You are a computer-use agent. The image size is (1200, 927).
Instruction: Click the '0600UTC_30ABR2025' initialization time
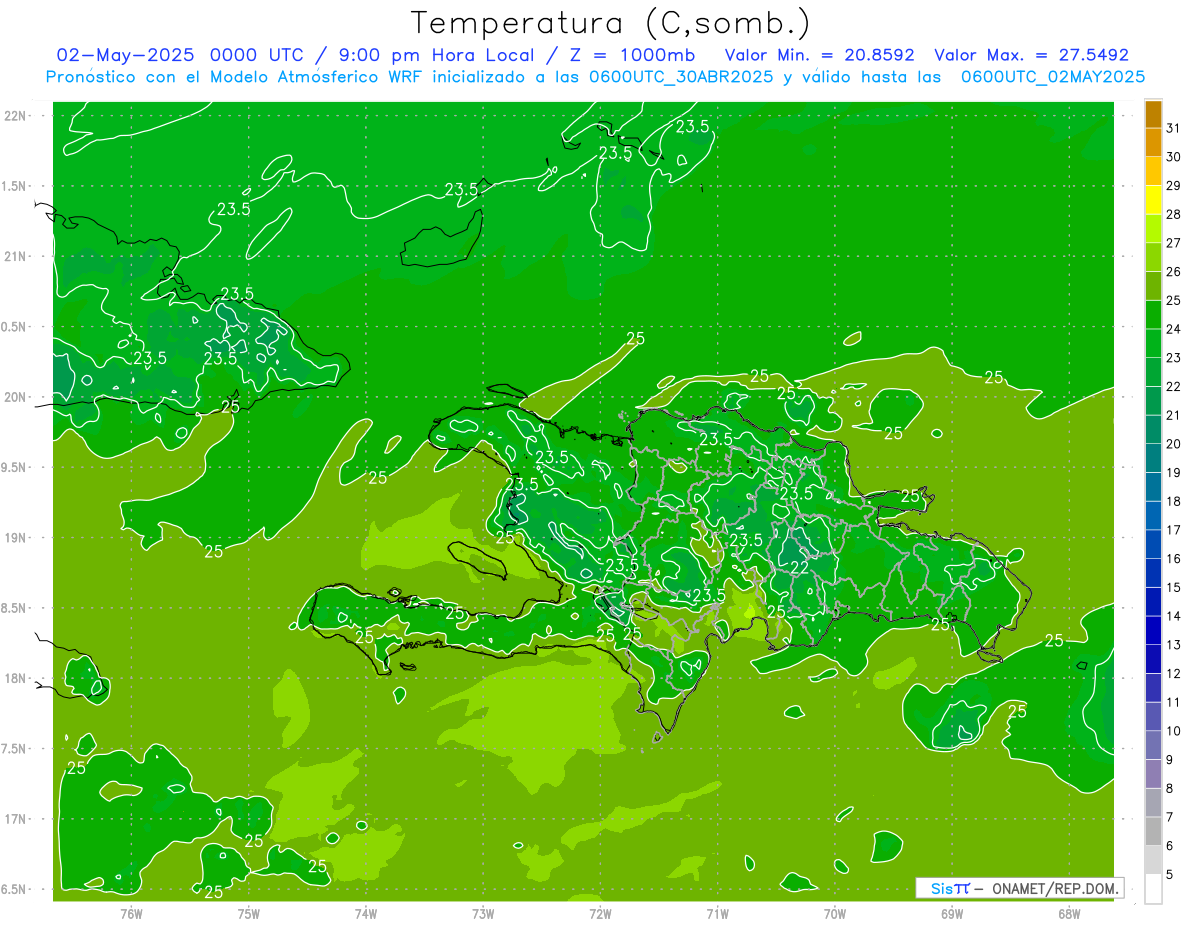pos(680,77)
